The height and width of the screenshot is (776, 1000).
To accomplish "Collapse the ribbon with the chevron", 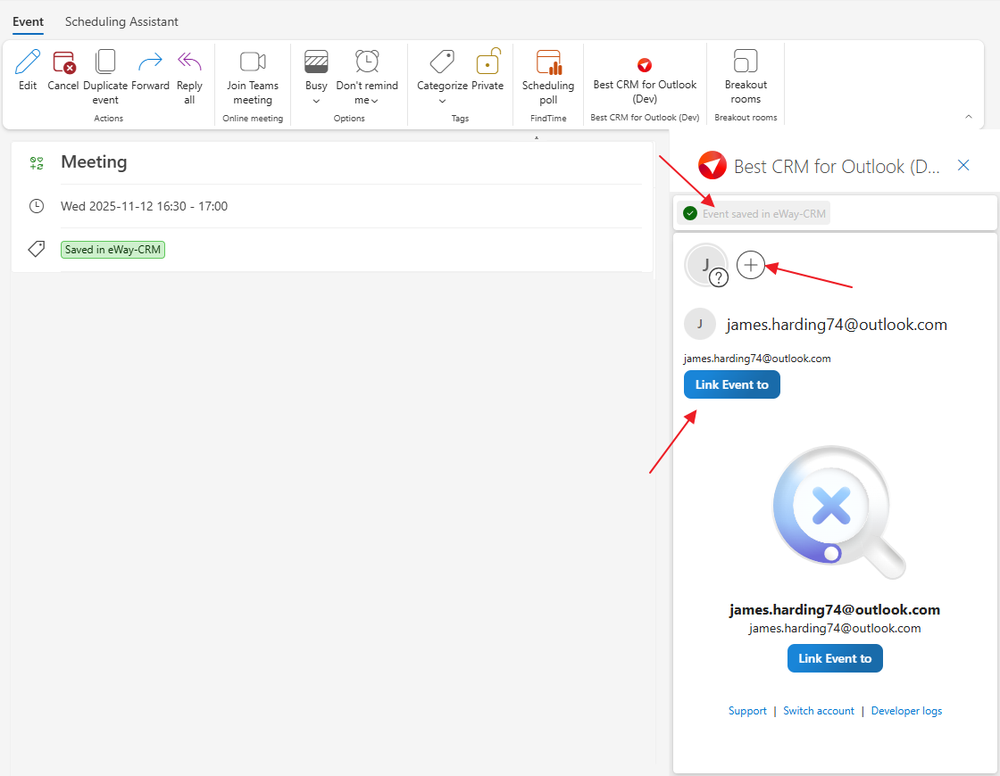I will click(968, 117).
